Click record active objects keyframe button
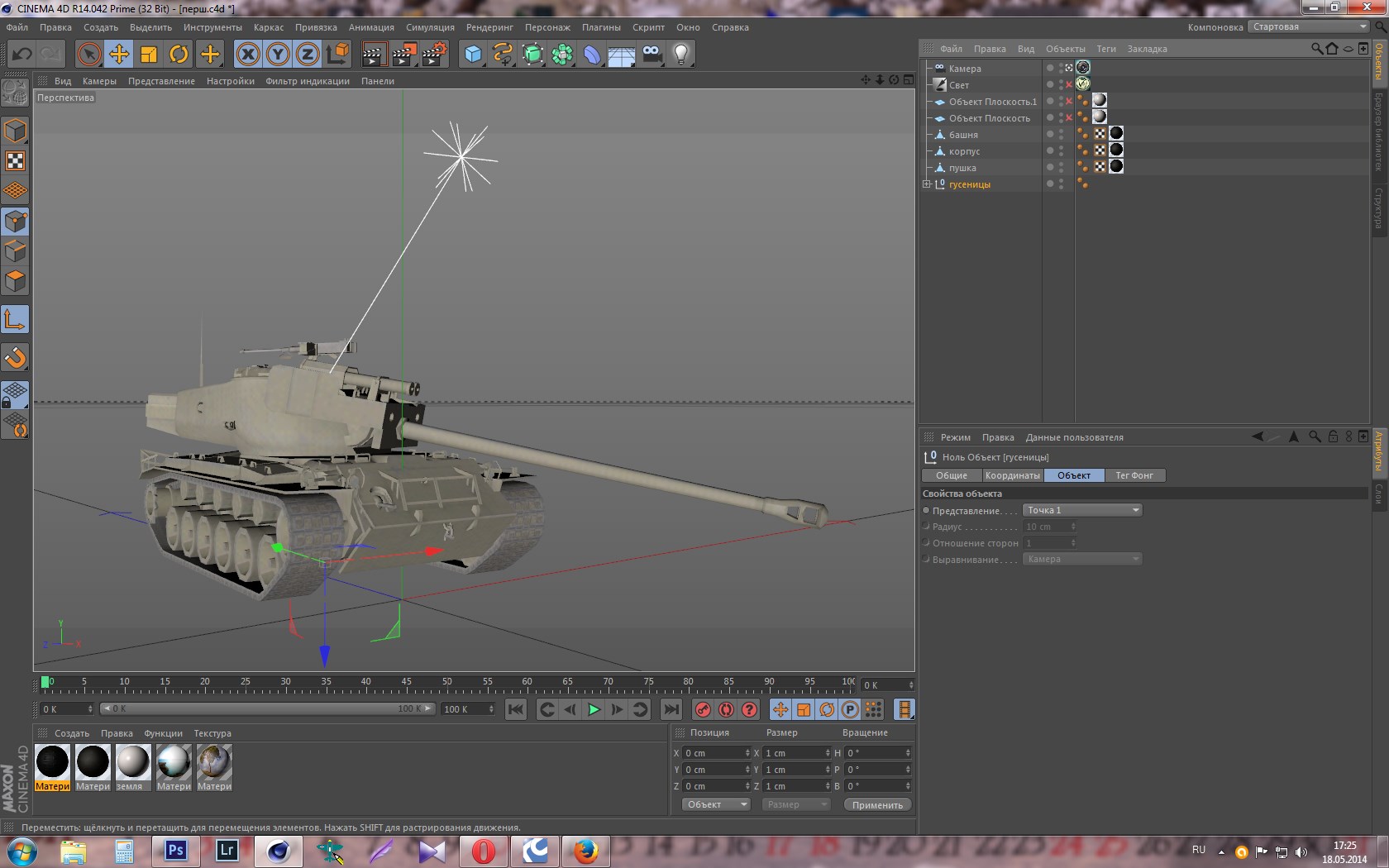Viewport: 1389px width, 868px height. (x=703, y=709)
